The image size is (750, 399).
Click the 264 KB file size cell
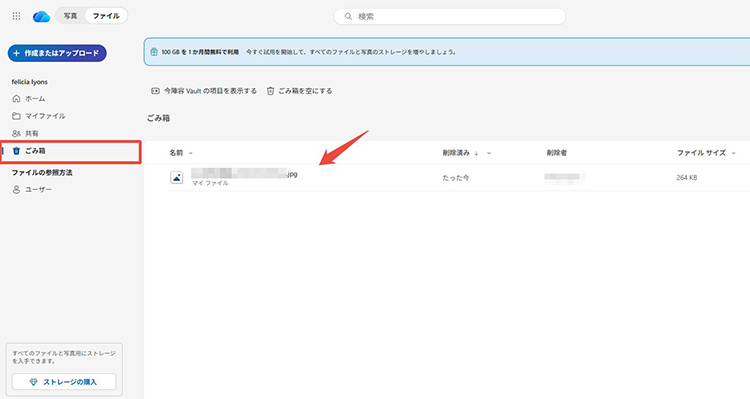(687, 177)
